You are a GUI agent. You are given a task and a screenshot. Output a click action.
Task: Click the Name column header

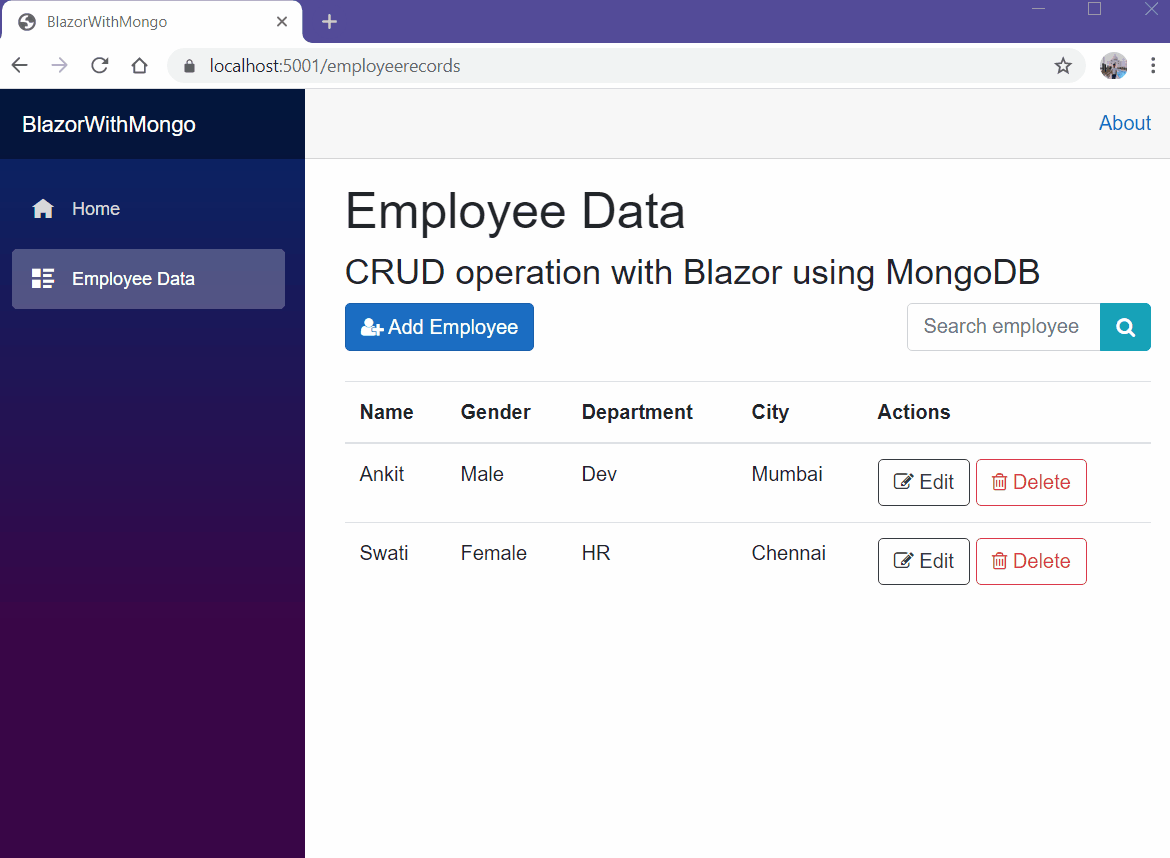coord(387,412)
